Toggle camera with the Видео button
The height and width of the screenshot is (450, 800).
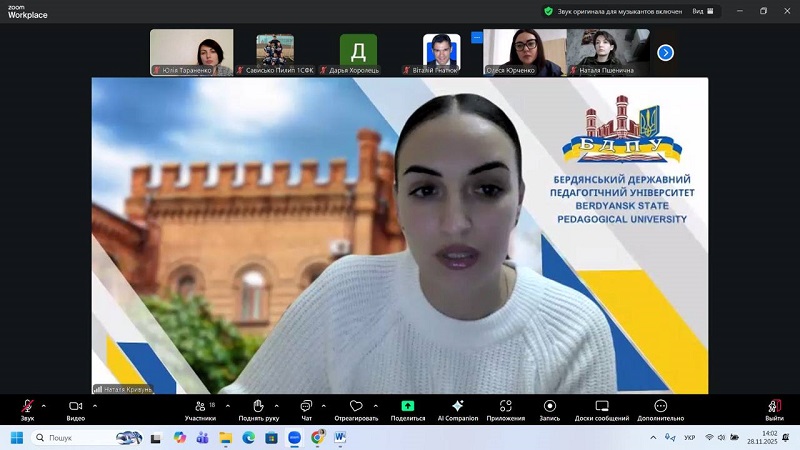75,408
